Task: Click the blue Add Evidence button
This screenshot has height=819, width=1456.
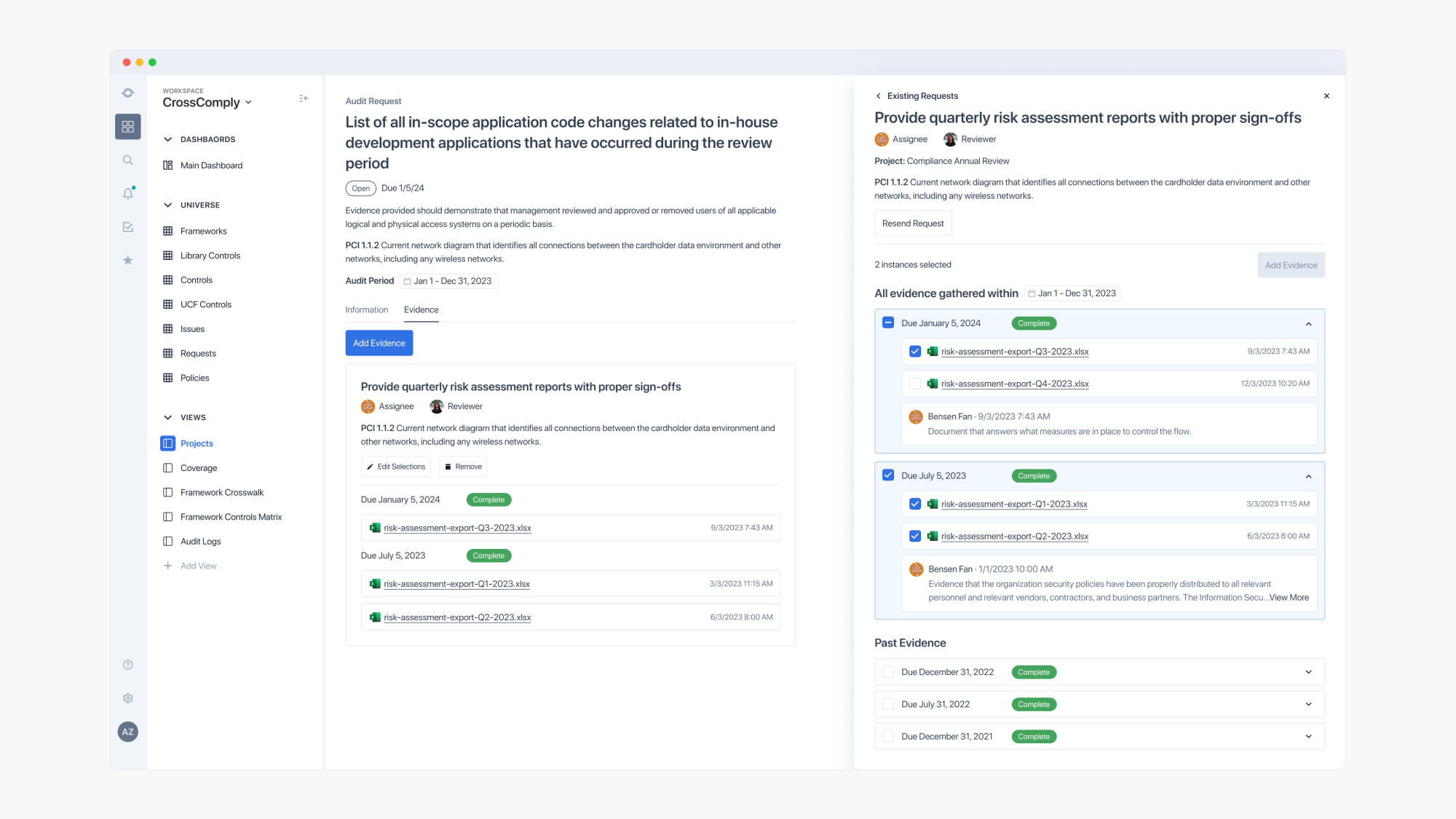Action: (379, 343)
